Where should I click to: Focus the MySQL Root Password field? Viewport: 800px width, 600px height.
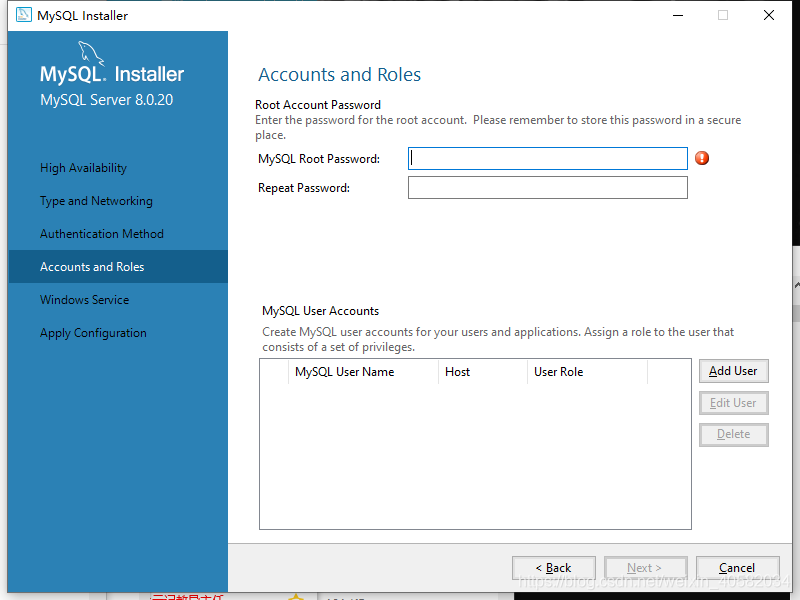tap(547, 158)
